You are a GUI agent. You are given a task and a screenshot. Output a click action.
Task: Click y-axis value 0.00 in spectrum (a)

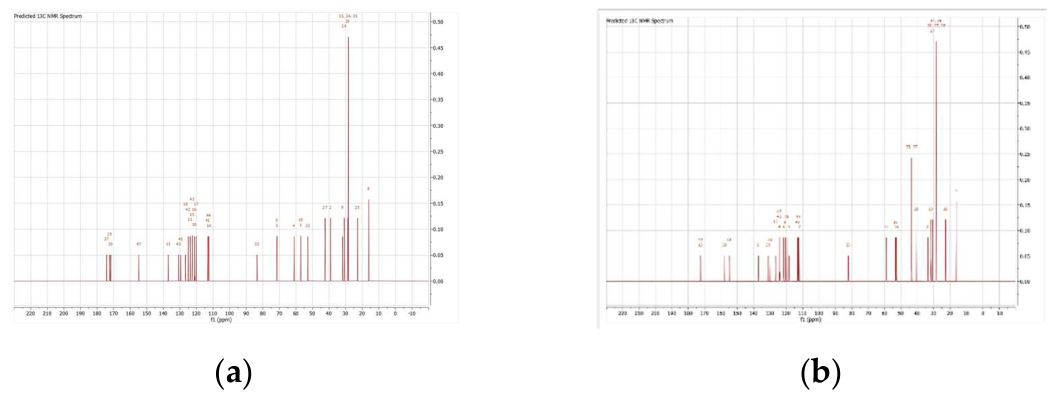pyautogui.click(x=439, y=282)
